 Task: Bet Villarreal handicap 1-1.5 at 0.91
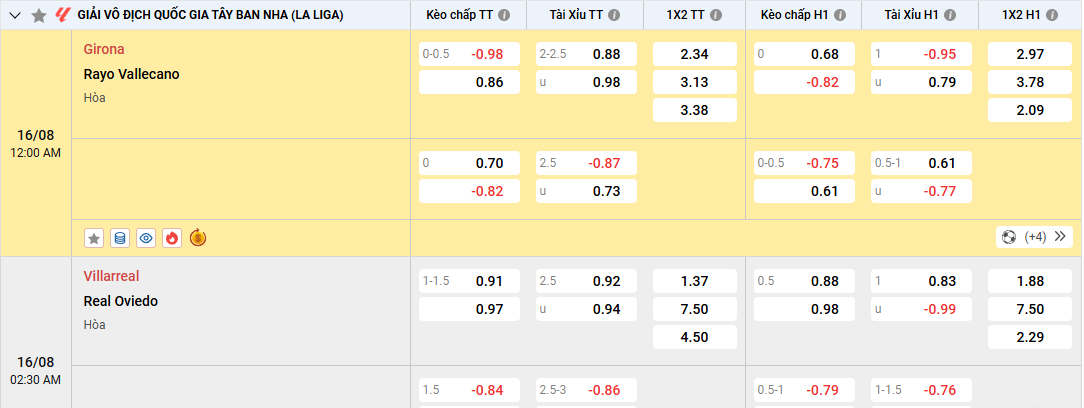coord(469,281)
